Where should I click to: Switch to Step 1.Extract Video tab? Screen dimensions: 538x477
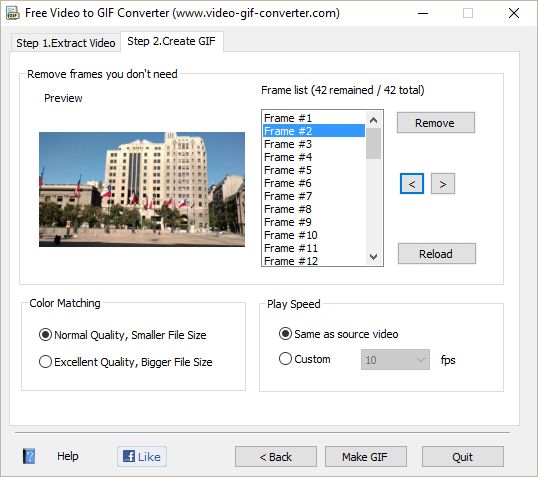click(x=66, y=43)
